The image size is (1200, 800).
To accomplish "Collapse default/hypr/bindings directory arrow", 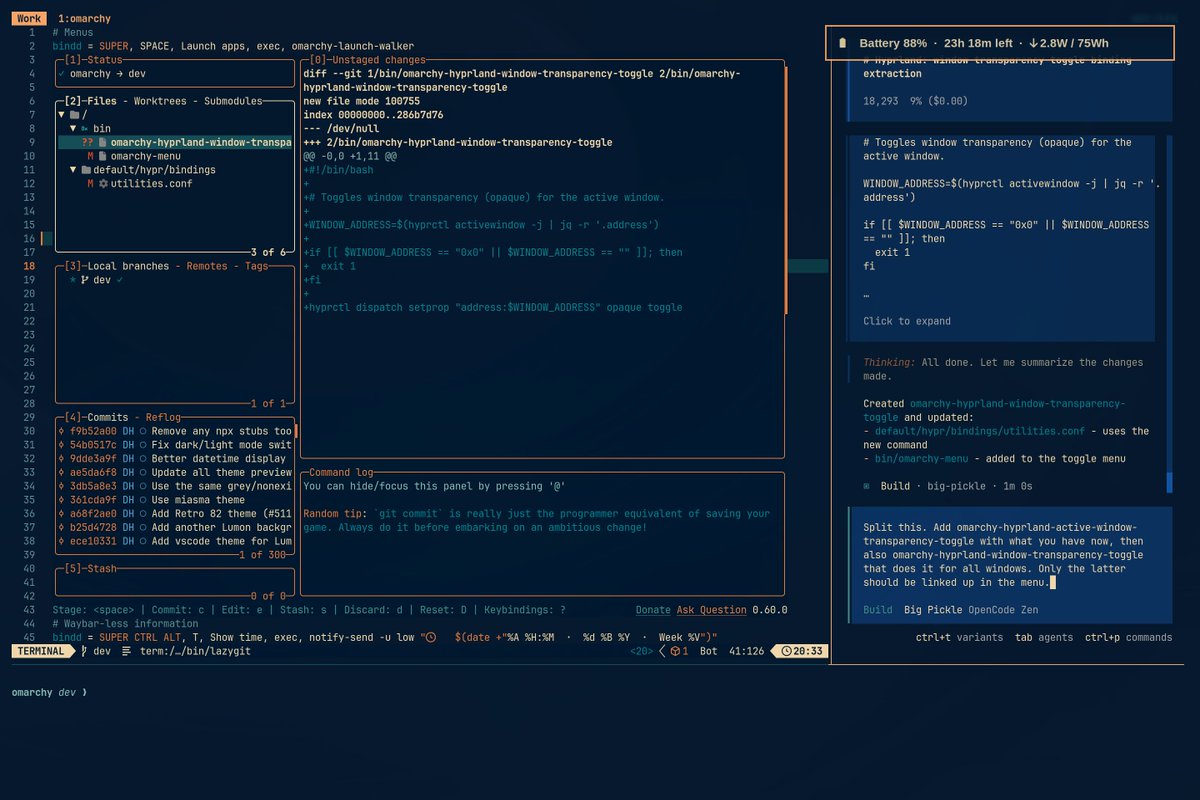I will tap(73, 170).
